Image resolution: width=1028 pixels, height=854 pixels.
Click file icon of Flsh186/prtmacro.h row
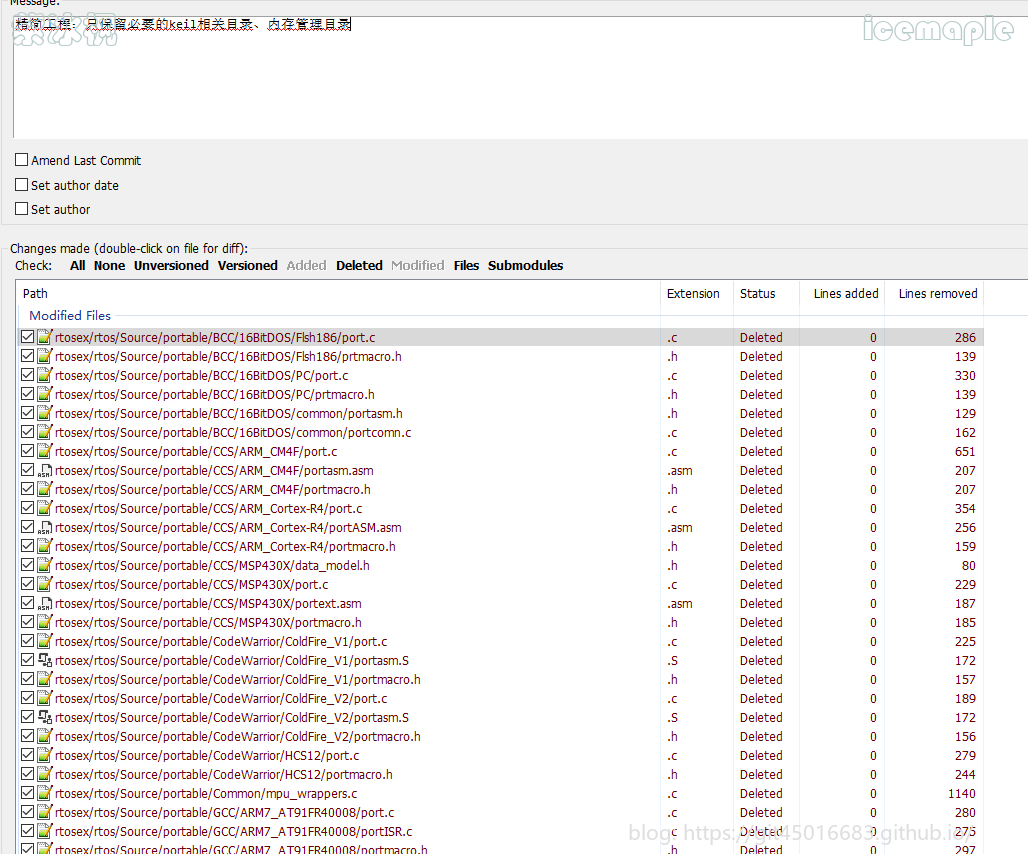pyautogui.click(x=45, y=357)
